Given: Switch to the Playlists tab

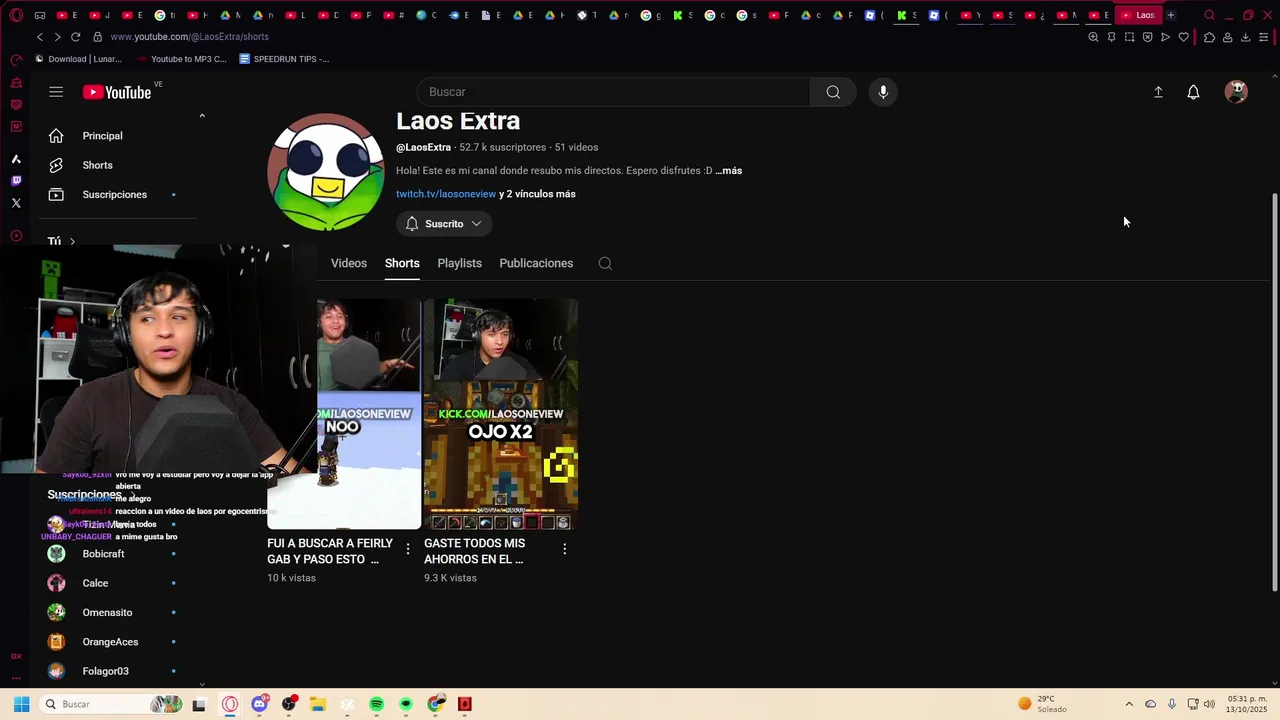Looking at the screenshot, I should pos(459,263).
